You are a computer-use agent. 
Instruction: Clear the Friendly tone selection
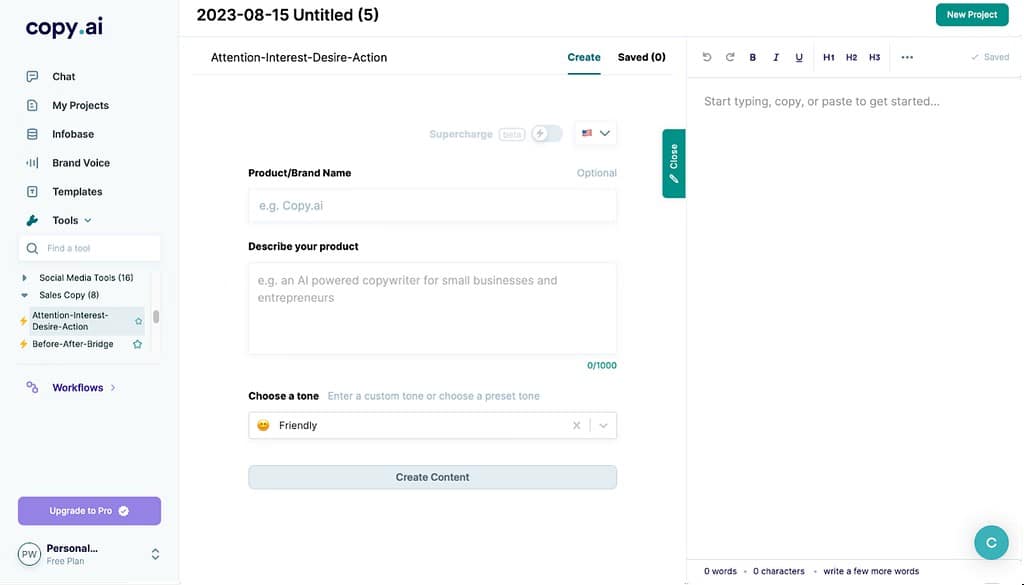[576, 425]
